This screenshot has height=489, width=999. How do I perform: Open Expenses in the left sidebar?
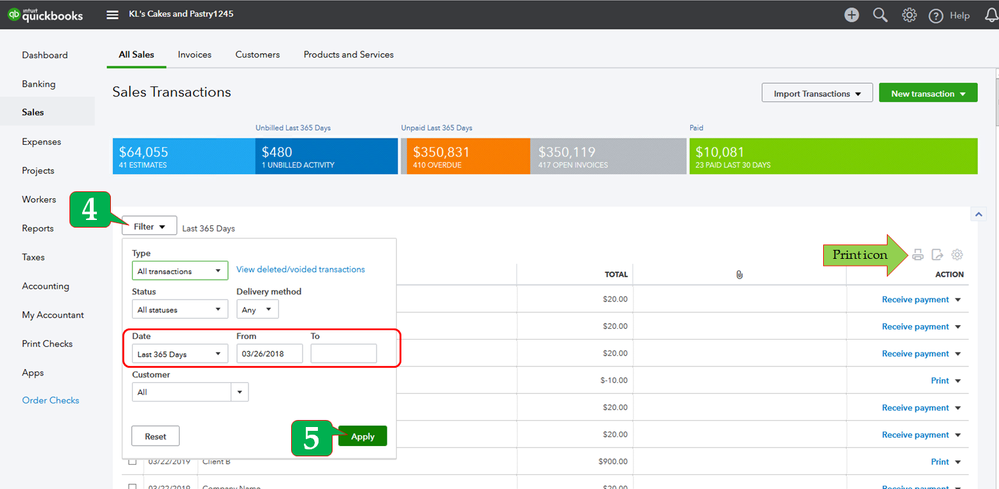click(x=41, y=142)
